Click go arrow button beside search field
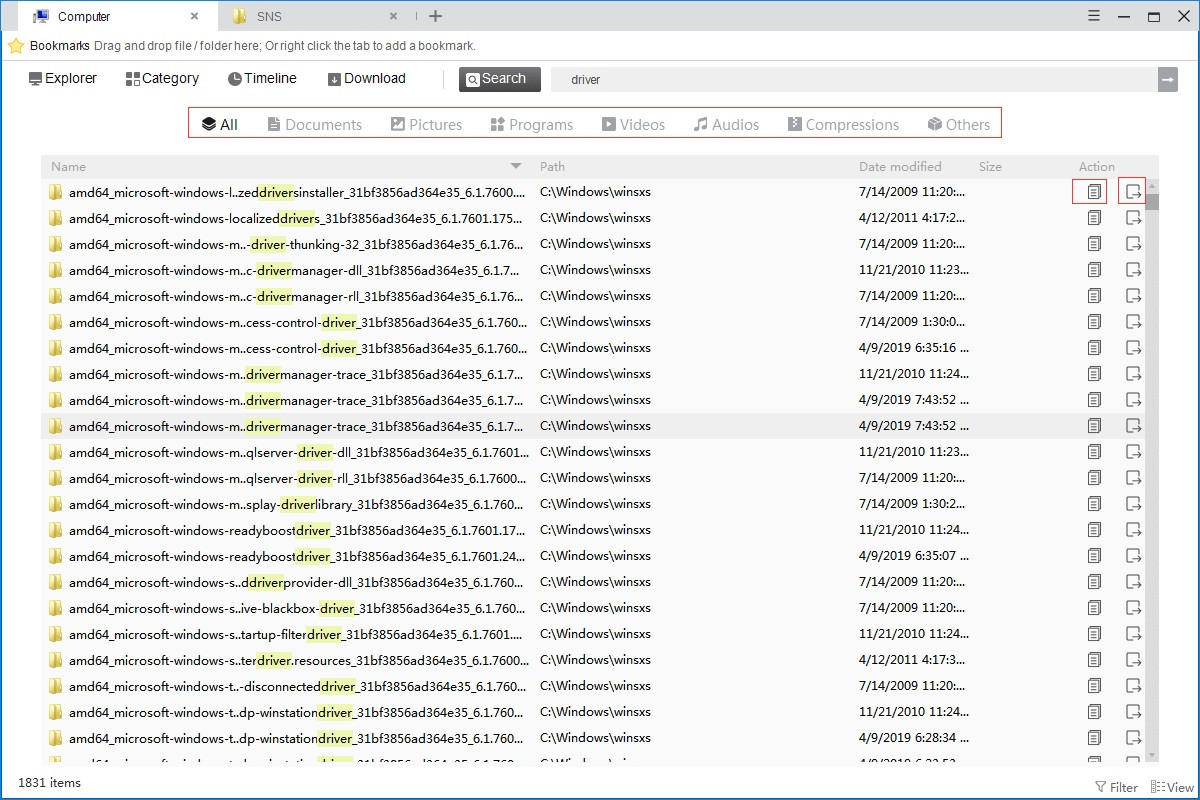Viewport: 1200px width, 800px height. click(x=1167, y=80)
